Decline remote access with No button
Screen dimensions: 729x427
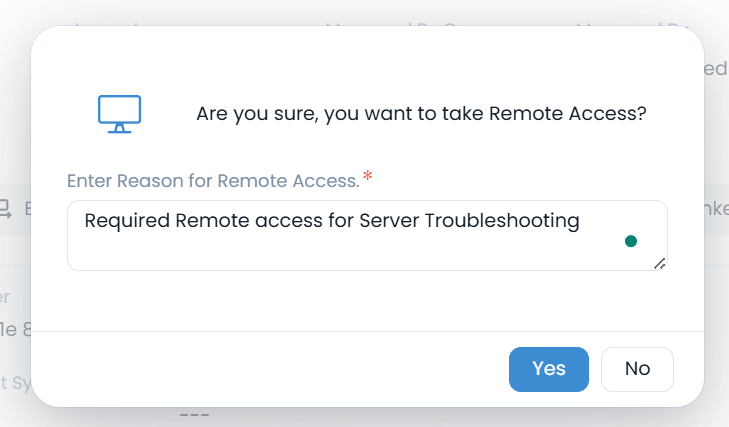tap(637, 369)
